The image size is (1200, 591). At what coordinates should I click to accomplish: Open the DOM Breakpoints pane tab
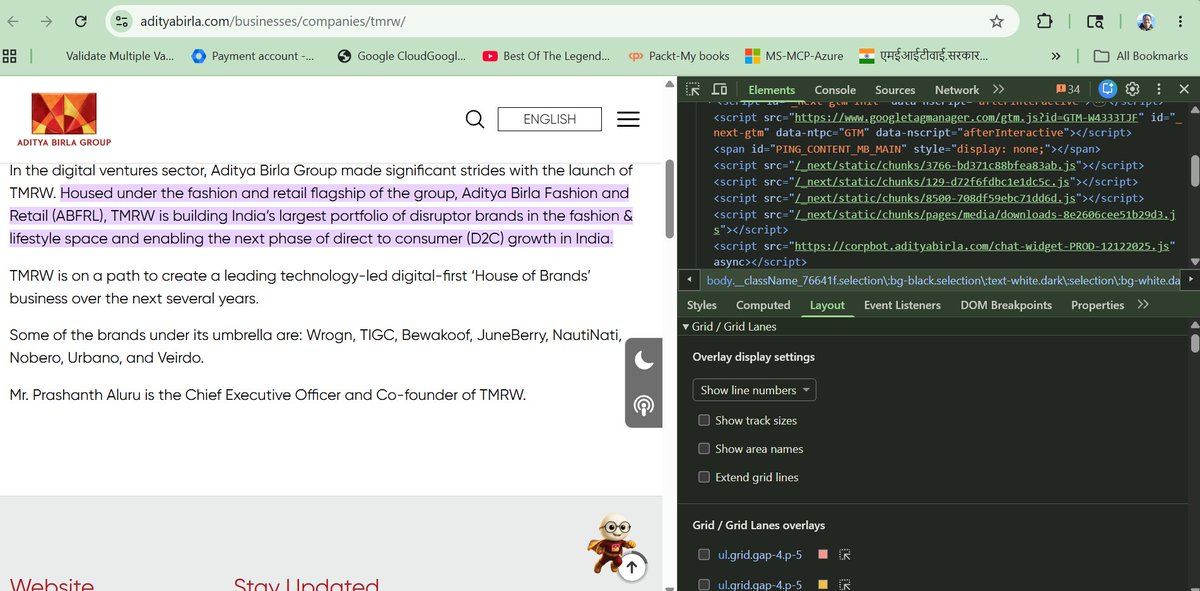(x=1006, y=305)
